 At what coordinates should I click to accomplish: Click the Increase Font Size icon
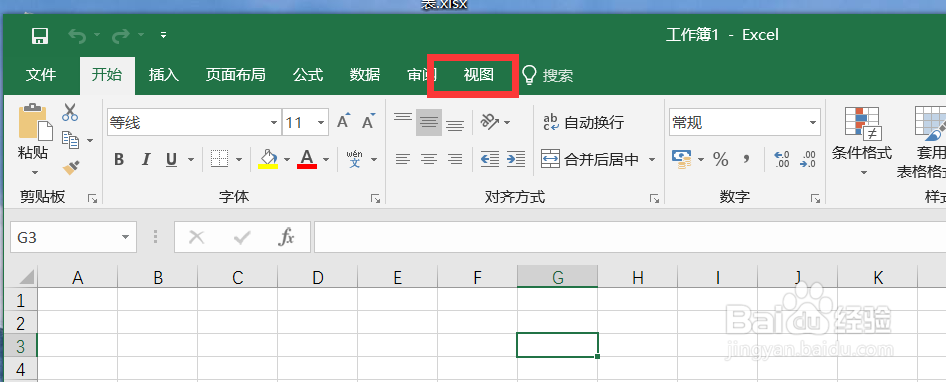tap(344, 121)
